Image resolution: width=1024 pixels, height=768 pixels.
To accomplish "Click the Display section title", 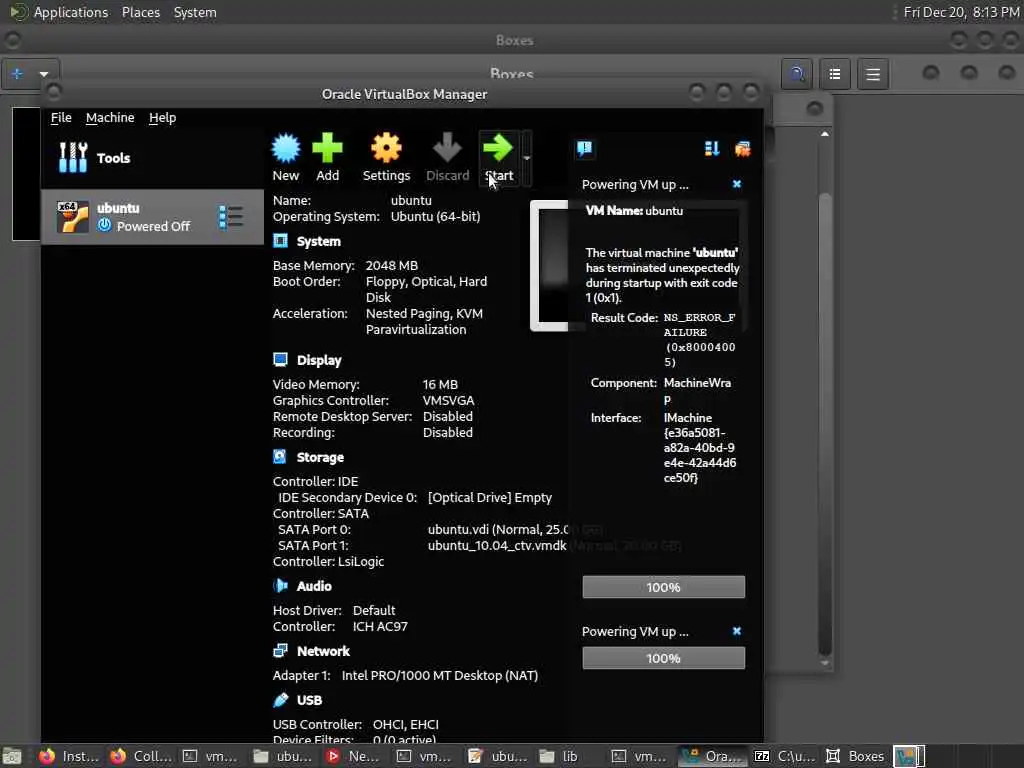I will pos(319,360).
